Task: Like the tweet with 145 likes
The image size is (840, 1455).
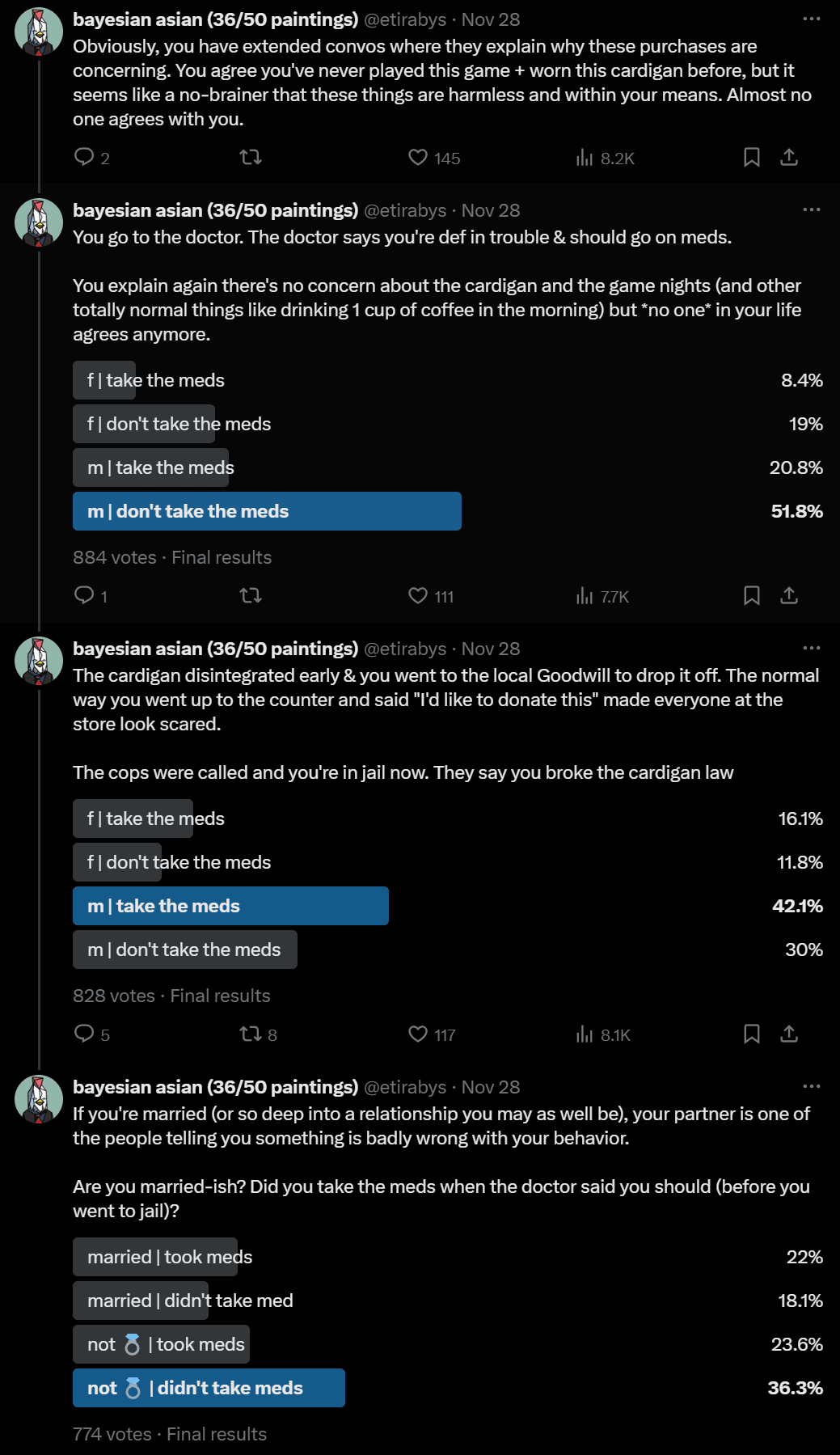Action: [x=418, y=157]
